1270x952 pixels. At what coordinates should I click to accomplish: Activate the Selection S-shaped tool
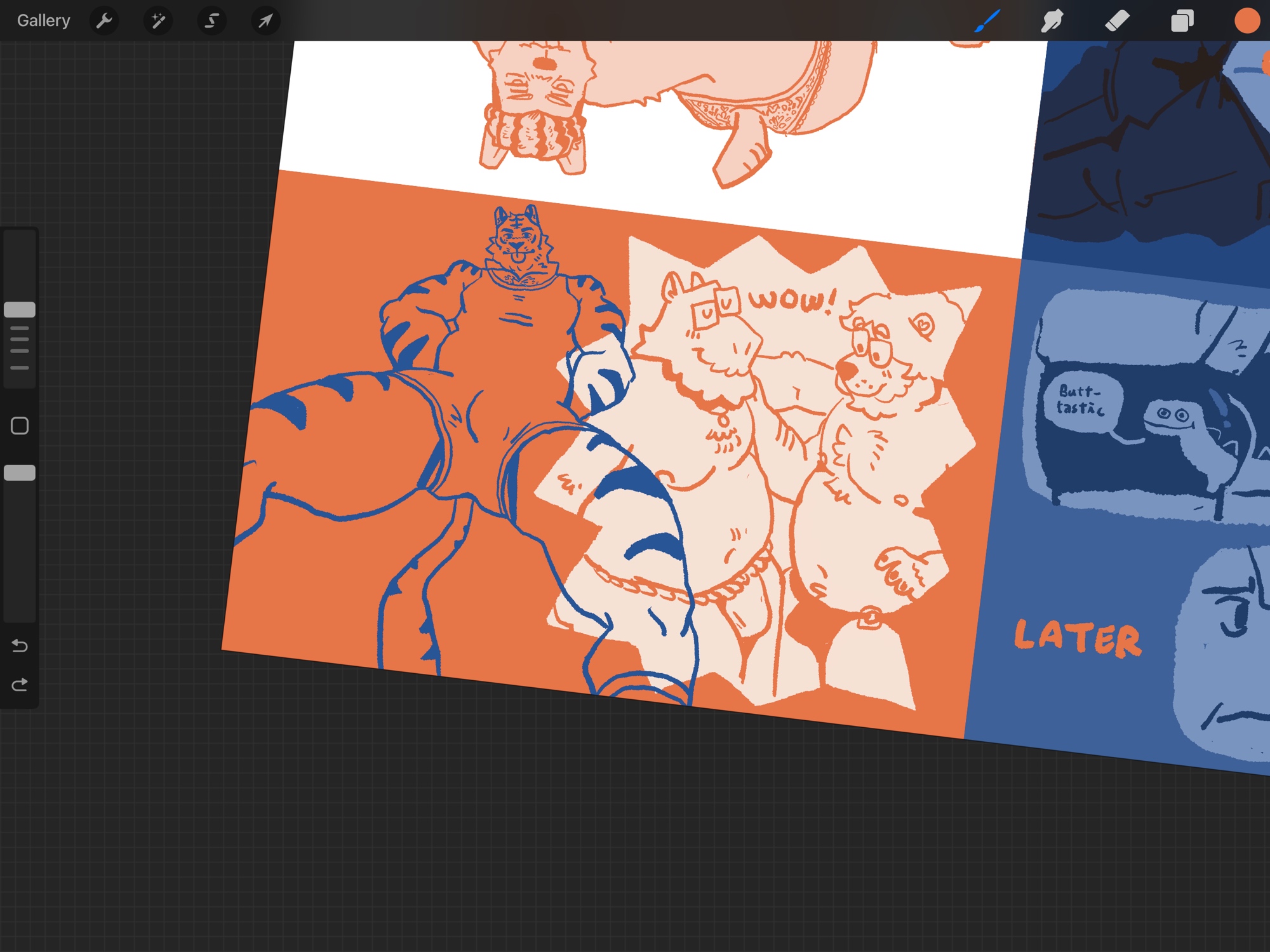(211, 21)
